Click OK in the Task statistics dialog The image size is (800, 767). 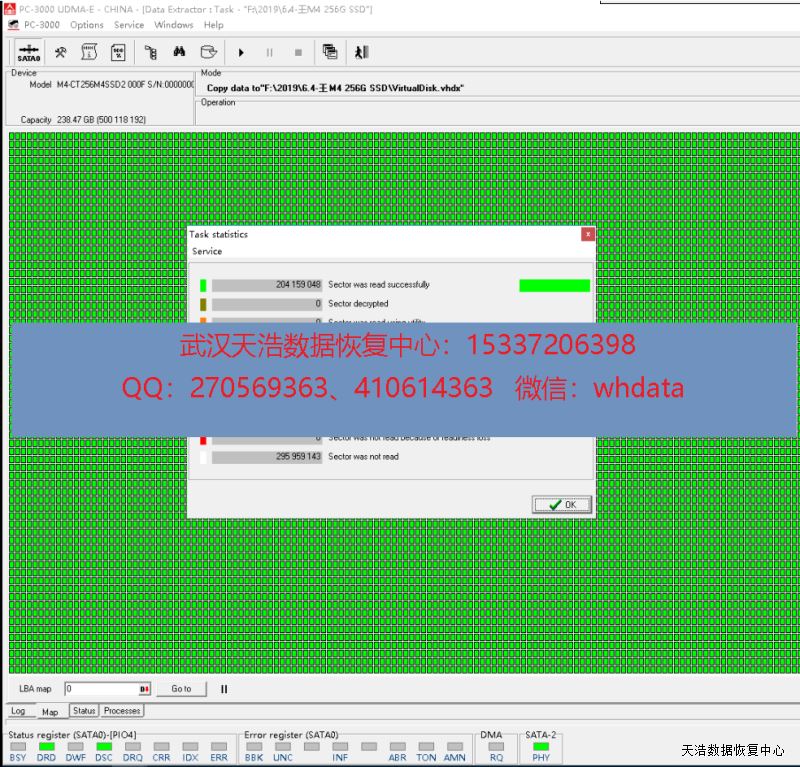[561, 505]
